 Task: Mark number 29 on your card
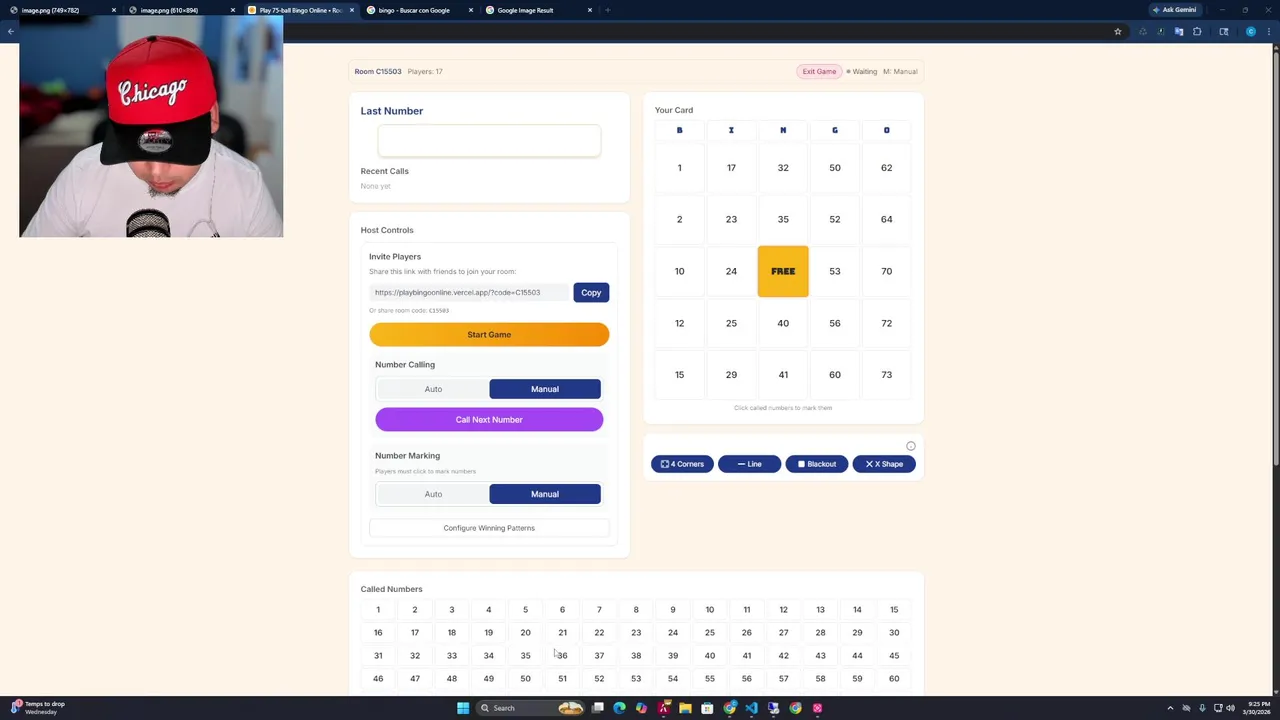click(x=731, y=375)
